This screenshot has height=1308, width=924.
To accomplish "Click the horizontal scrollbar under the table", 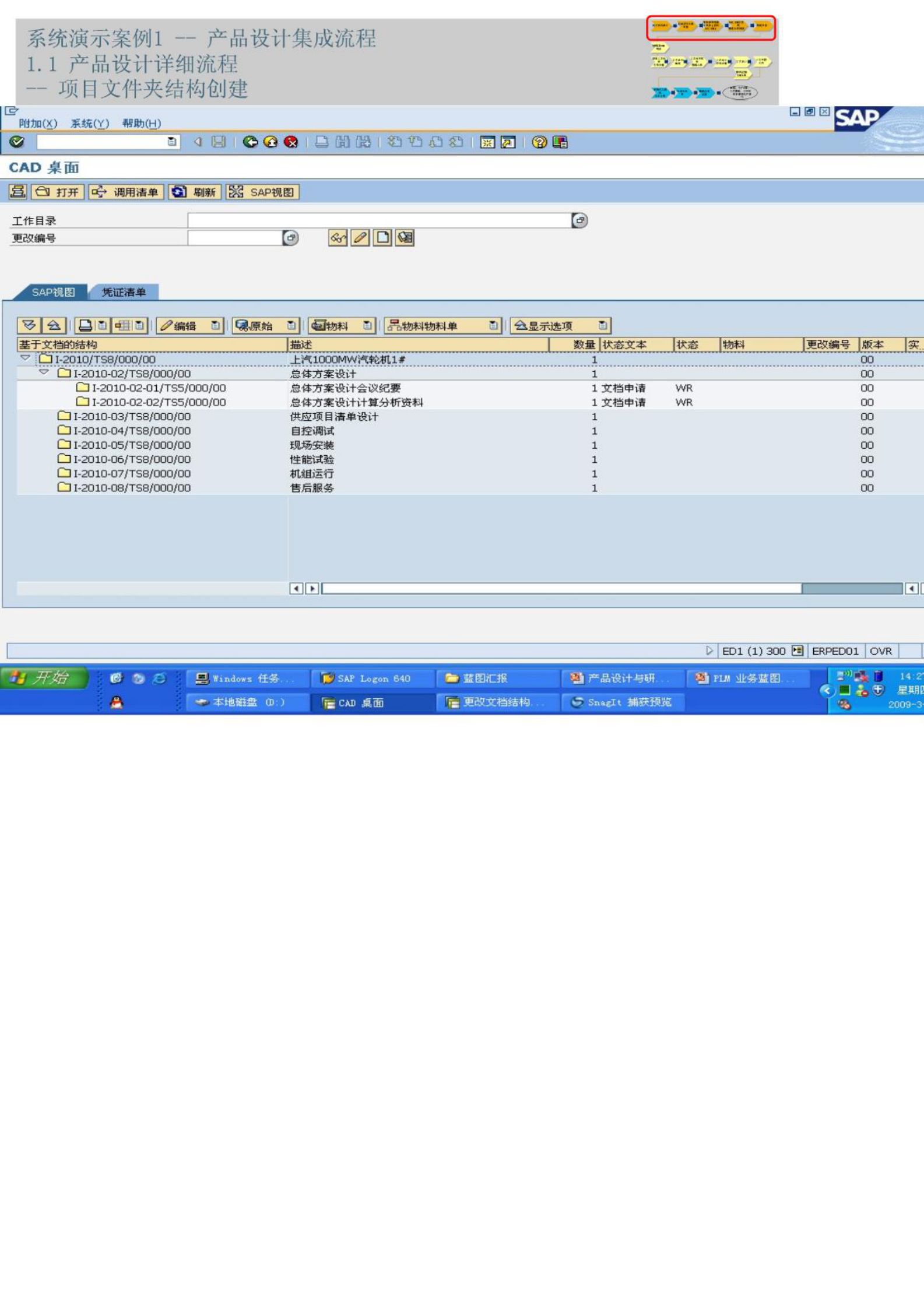I will (x=560, y=589).
